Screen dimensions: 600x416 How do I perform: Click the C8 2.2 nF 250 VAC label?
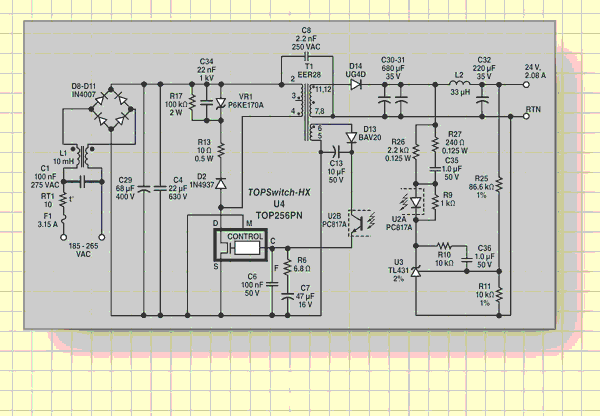pyautogui.click(x=306, y=38)
